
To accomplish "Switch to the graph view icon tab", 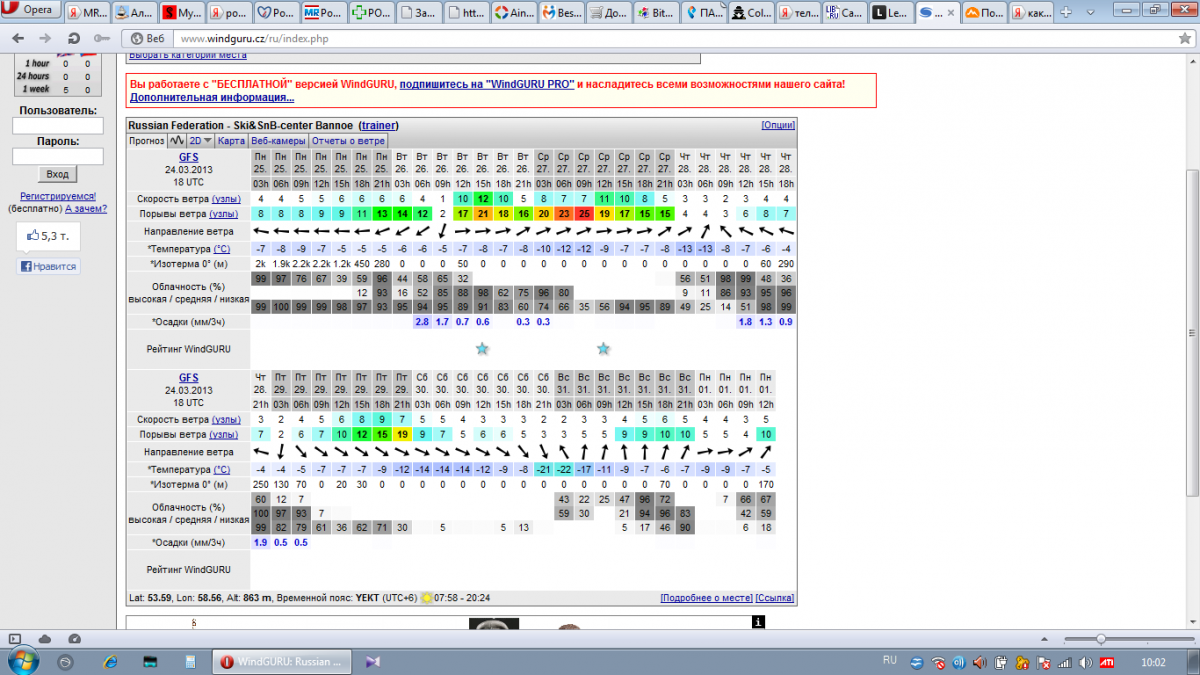I will click(x=177, y=141).
